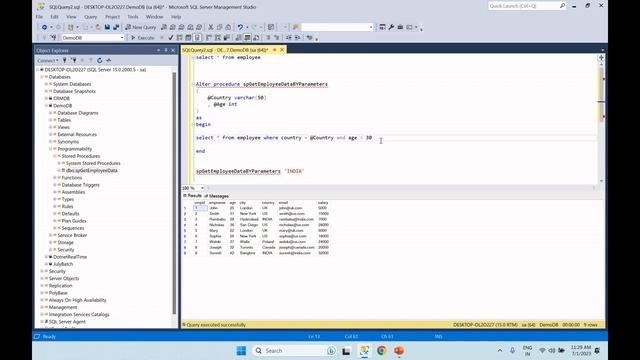Click the Refresh icon in Object Explorer

[x=99, y=60]
